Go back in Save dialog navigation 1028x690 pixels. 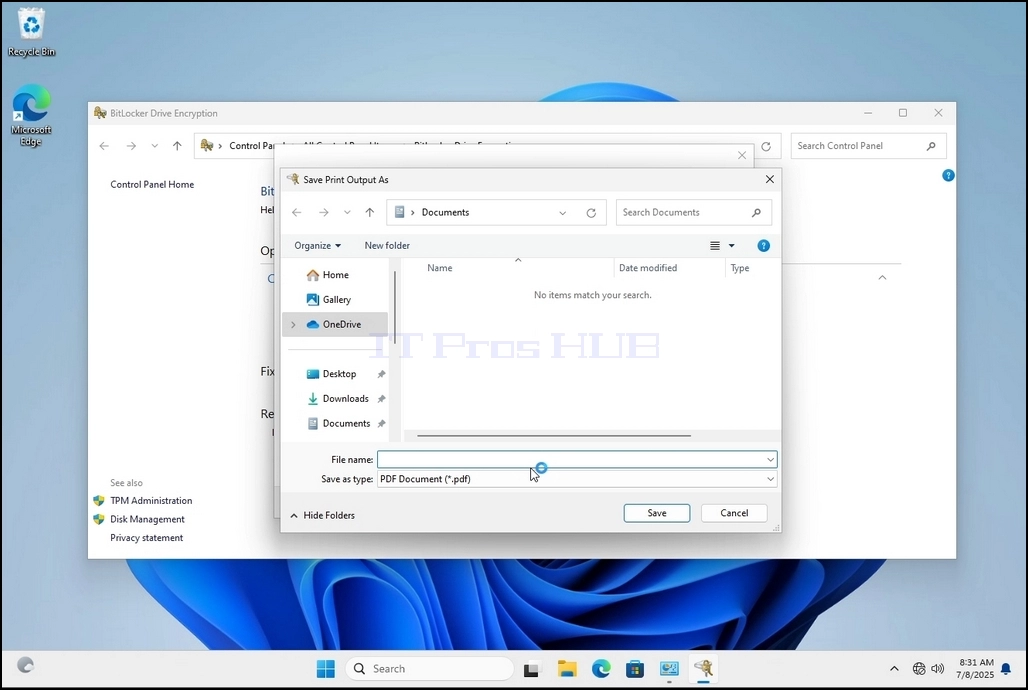296,213
